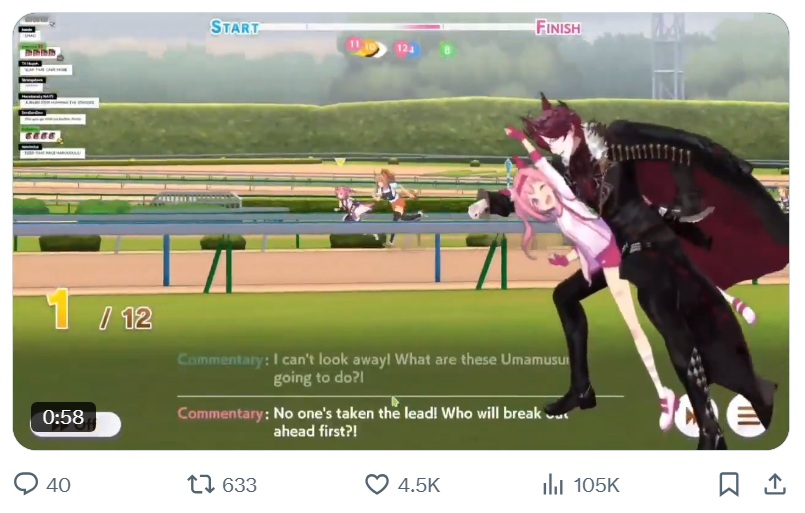
Task: Click the 1 / 12 race position indicator
Action: coord(99,310)
